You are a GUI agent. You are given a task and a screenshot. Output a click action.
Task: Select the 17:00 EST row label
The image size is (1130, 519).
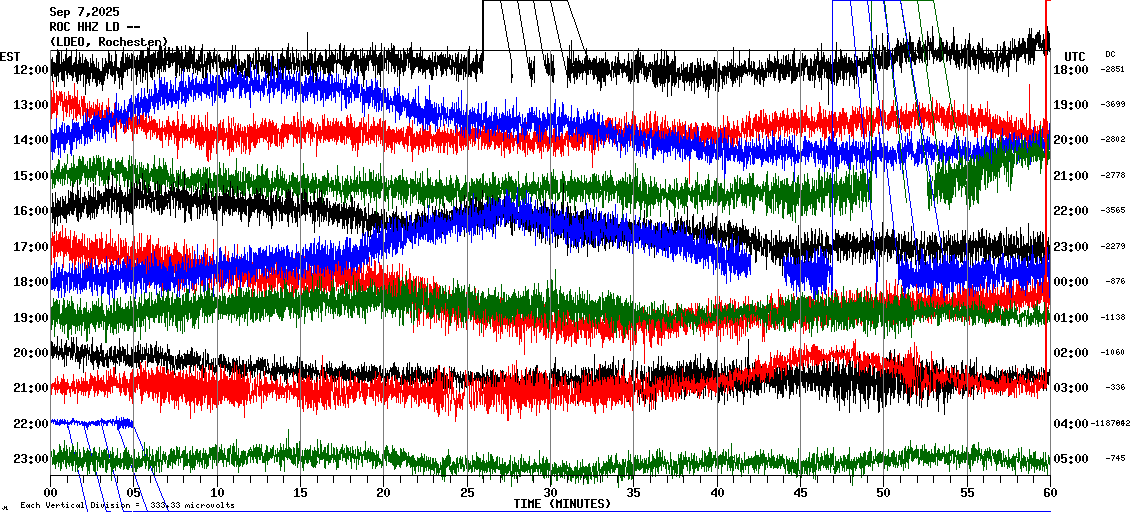click(x=31, y=247)
